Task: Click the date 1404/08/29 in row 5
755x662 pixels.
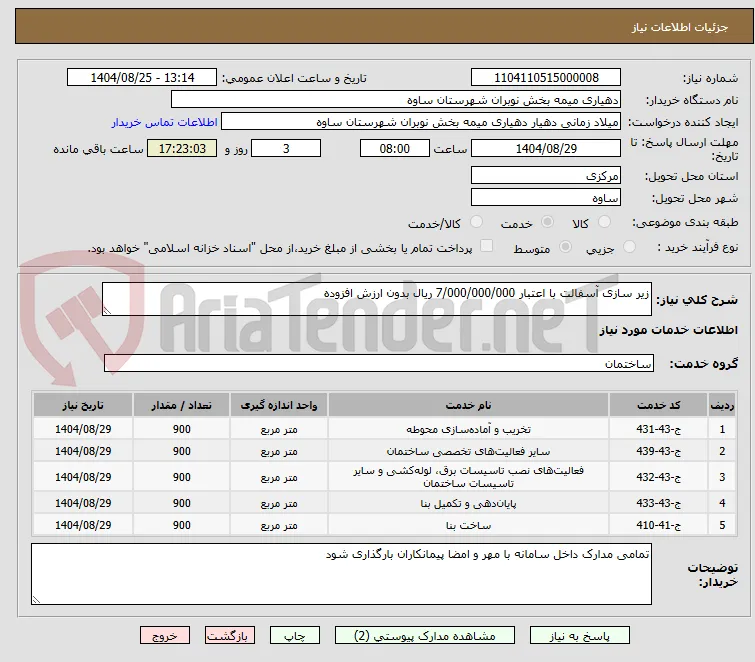Action: point(83,525)
